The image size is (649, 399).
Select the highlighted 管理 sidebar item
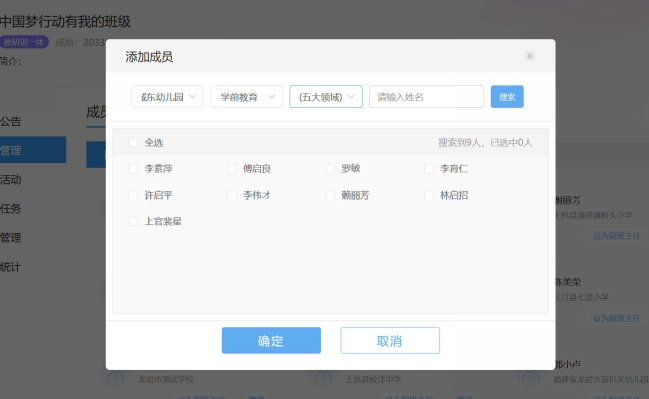tap(33, 150)
